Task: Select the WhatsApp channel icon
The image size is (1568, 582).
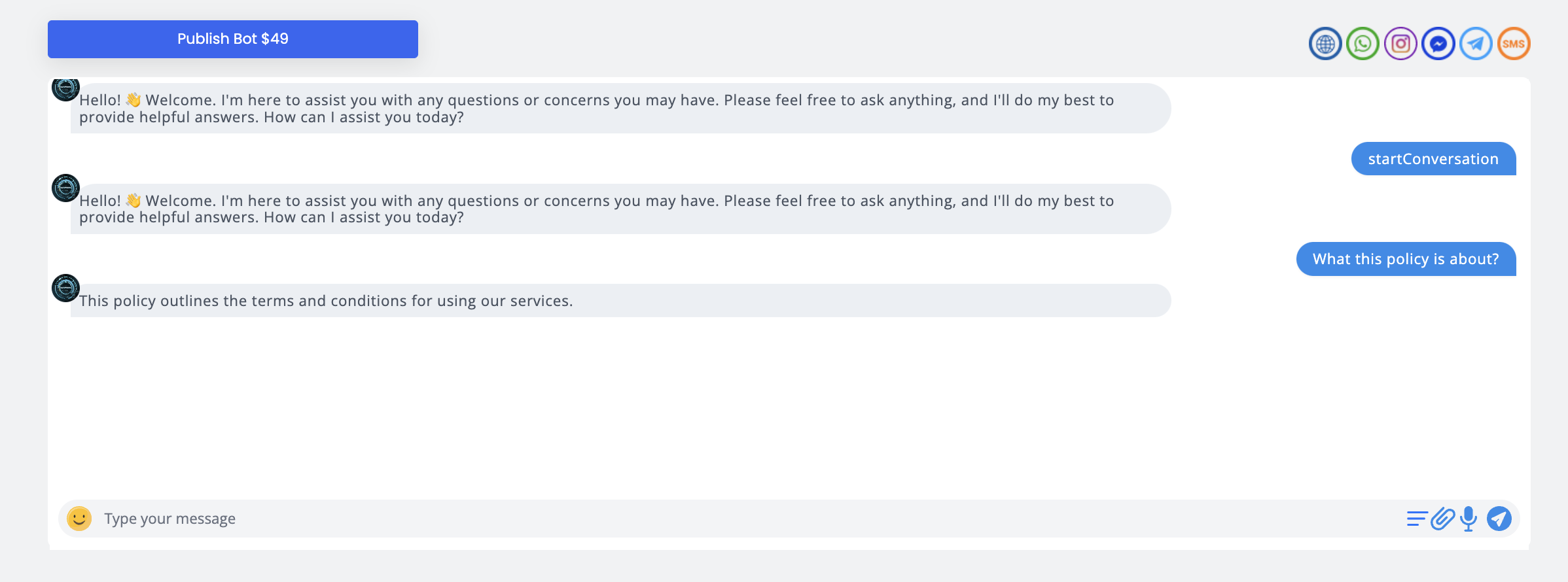Action: [x=1363, y=44]
